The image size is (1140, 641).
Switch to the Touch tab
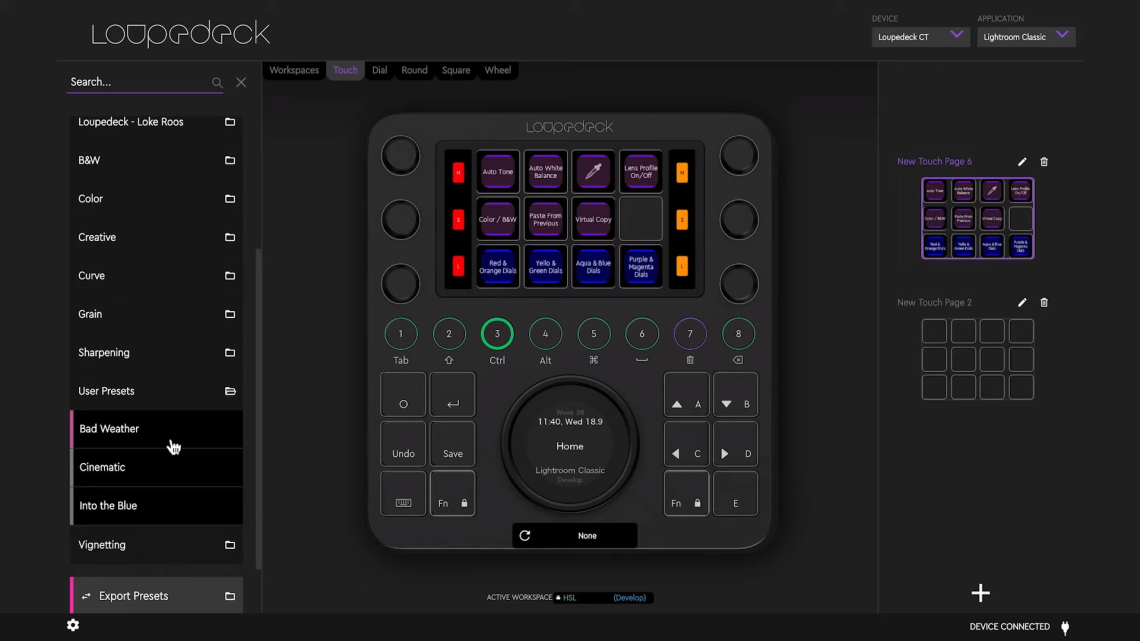click(x=345, y=70)
